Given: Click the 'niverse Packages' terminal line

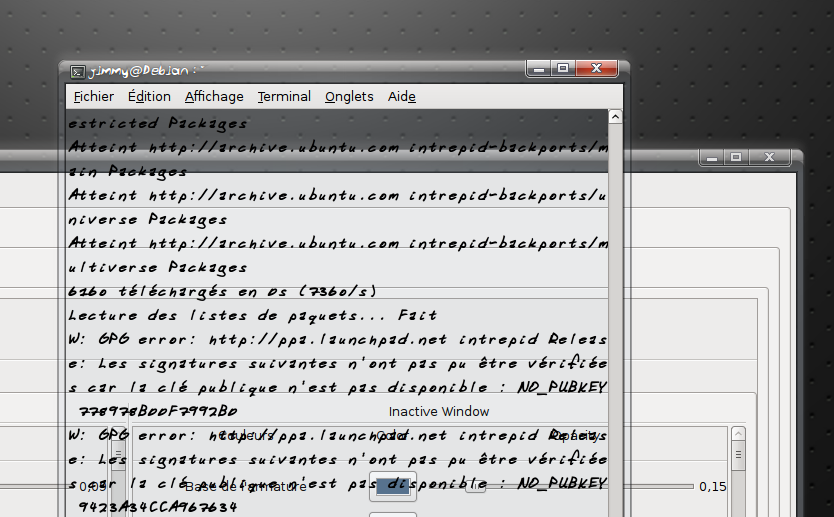Looking at the screenshot, I should (148, 220).
